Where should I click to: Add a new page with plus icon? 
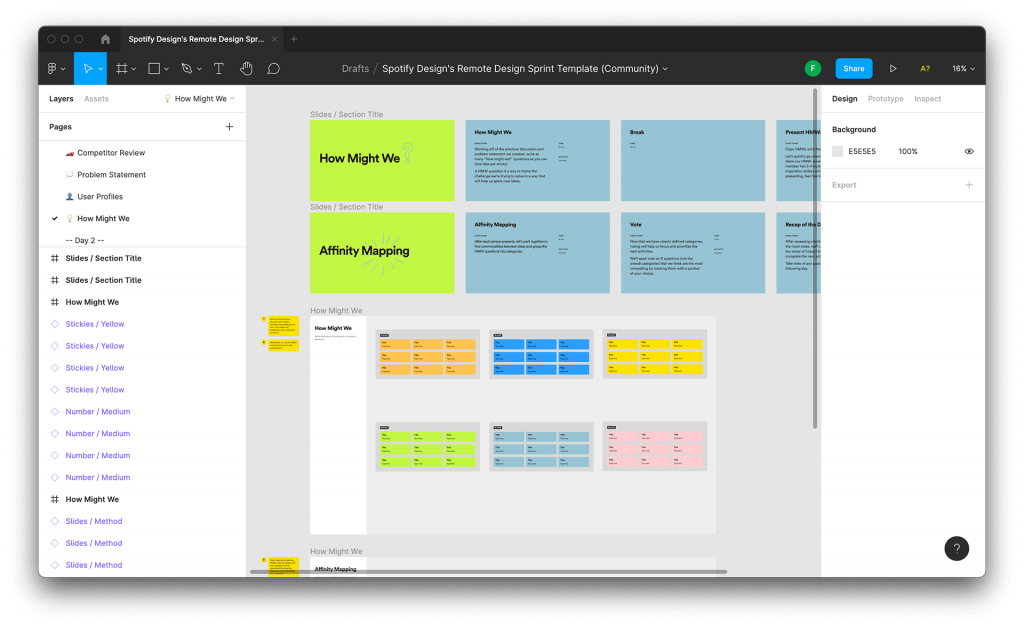[x=229, y=127]
